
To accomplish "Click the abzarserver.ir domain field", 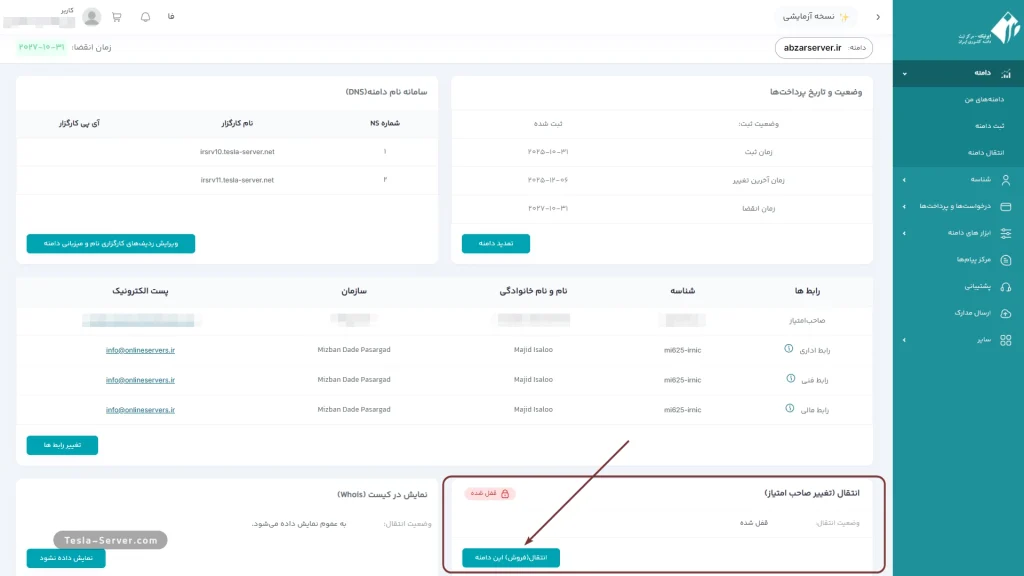I will (823, 48).
